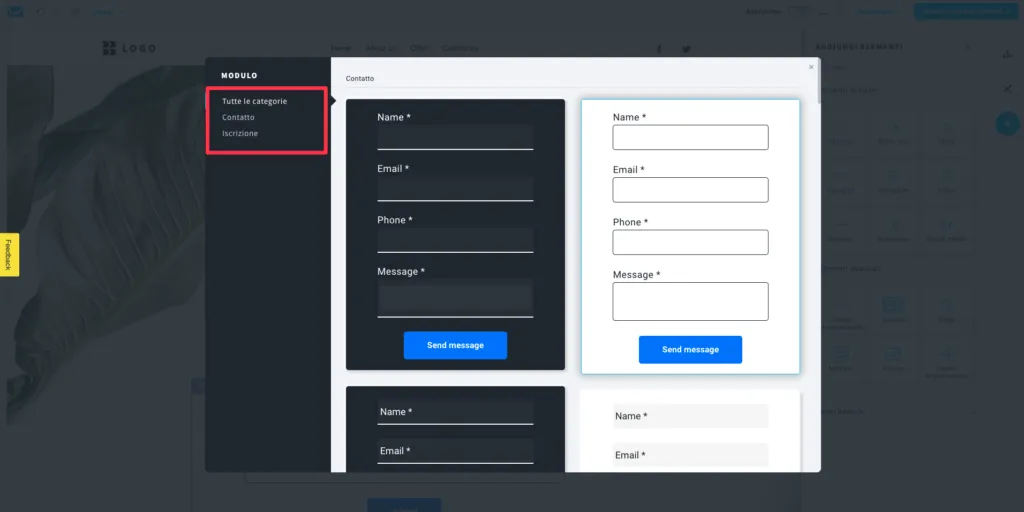Click Send message button on dark template
1024x512 pixels.
click(455, 345)
